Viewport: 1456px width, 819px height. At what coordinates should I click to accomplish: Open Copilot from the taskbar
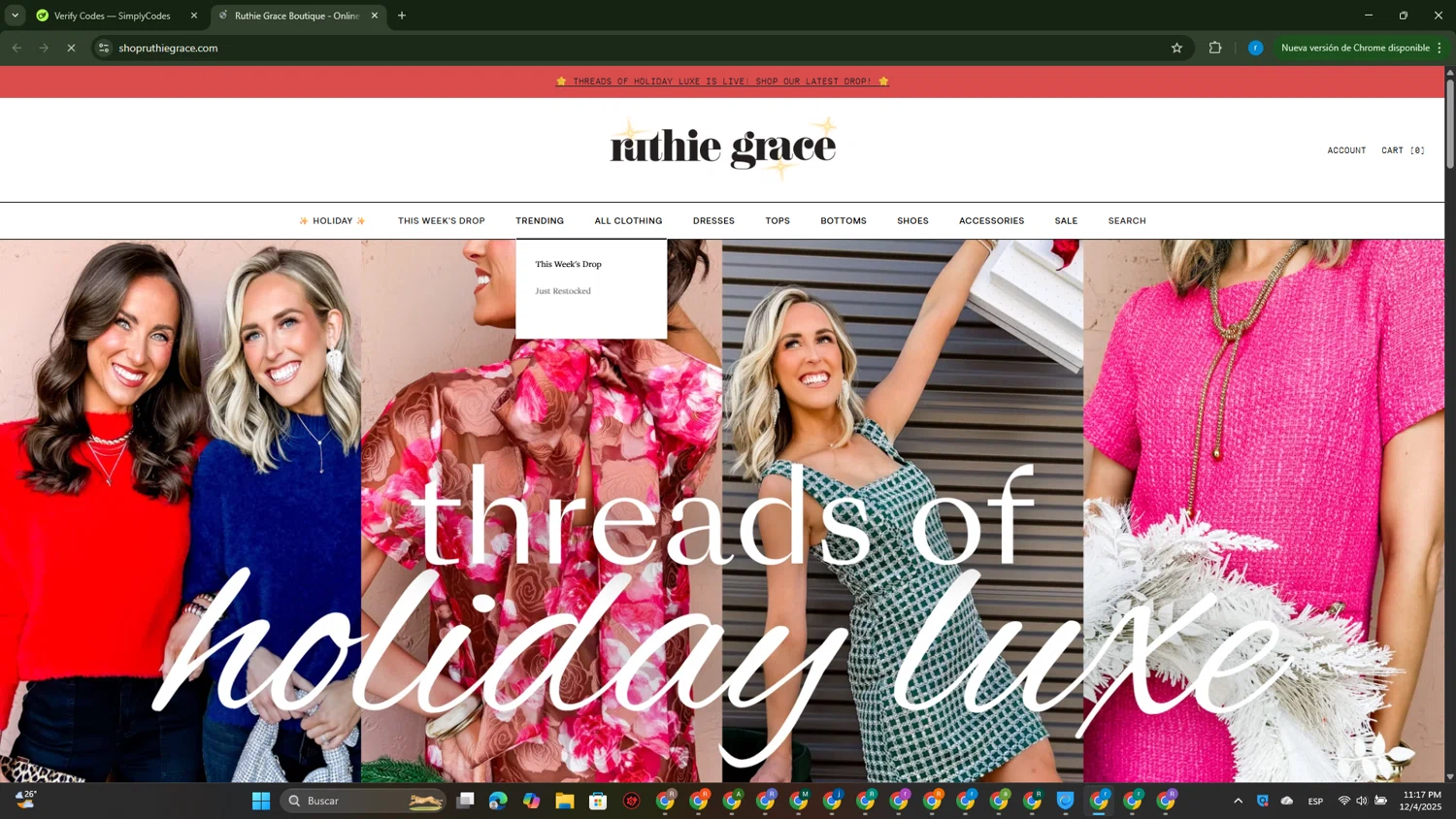point(531,801)
